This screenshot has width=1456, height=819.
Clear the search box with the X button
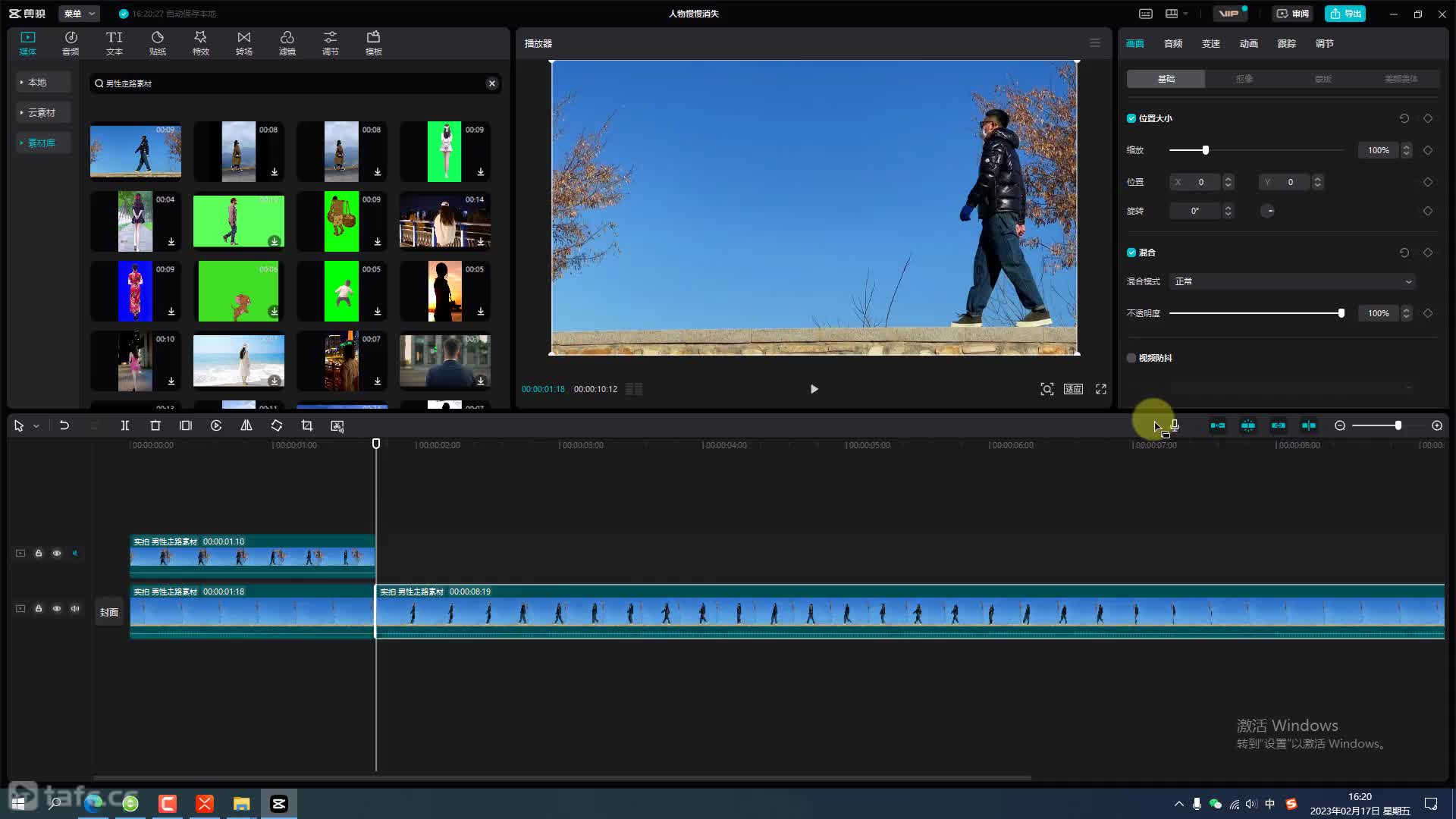point(492,83)
